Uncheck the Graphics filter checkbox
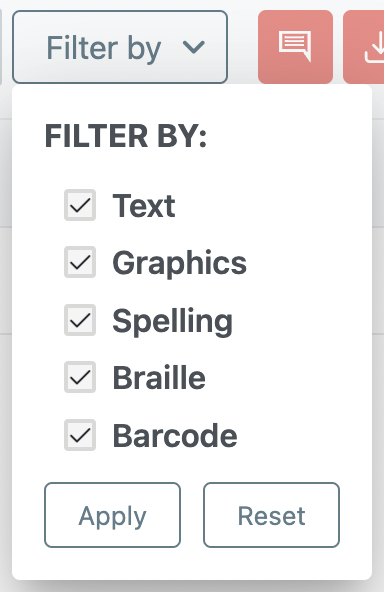Image resolution: width=384 pixels, height=592 pixels. pyautogui.click(x=80, y=262)
